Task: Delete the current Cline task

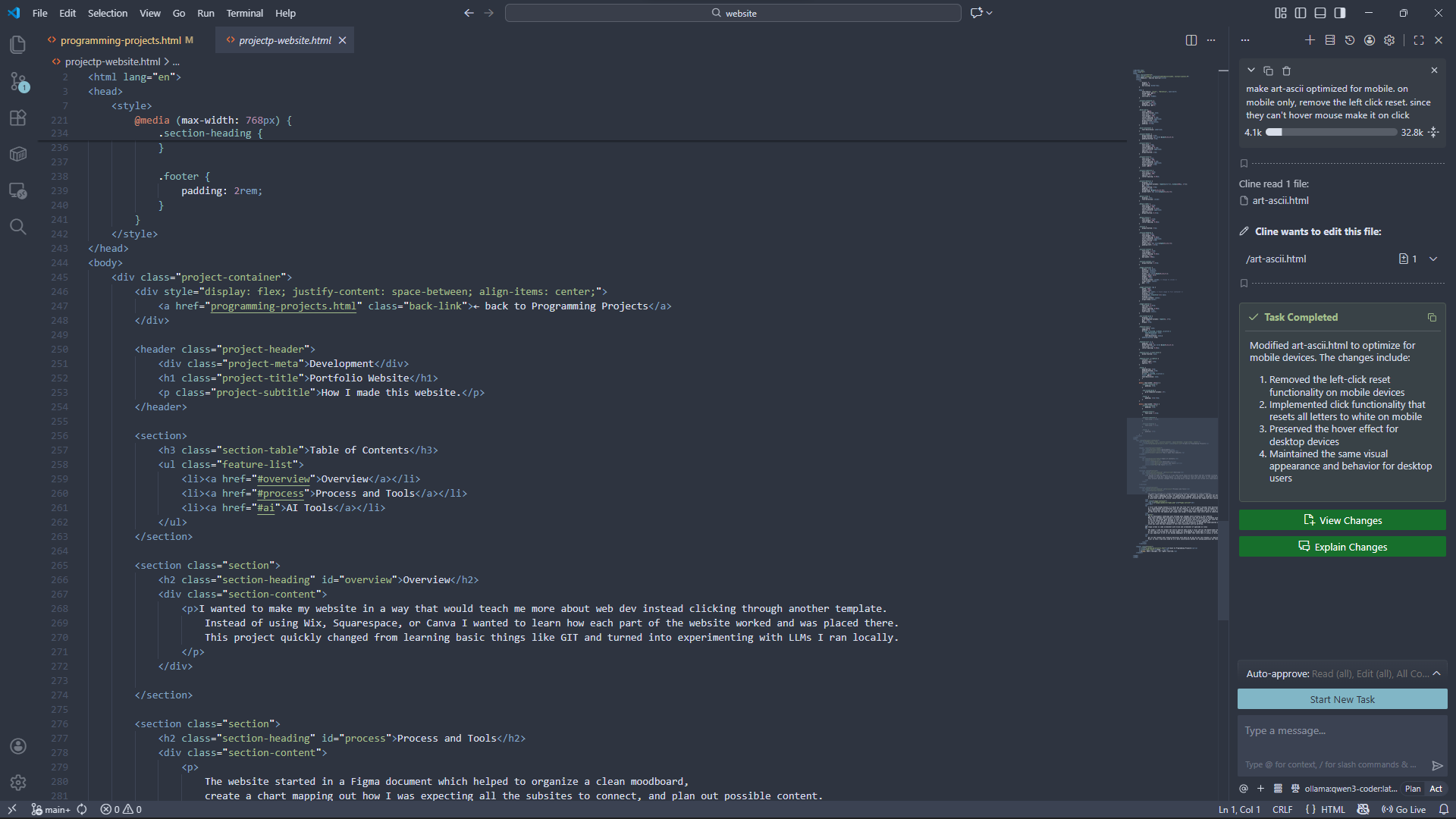Action: coord(1286,71)
